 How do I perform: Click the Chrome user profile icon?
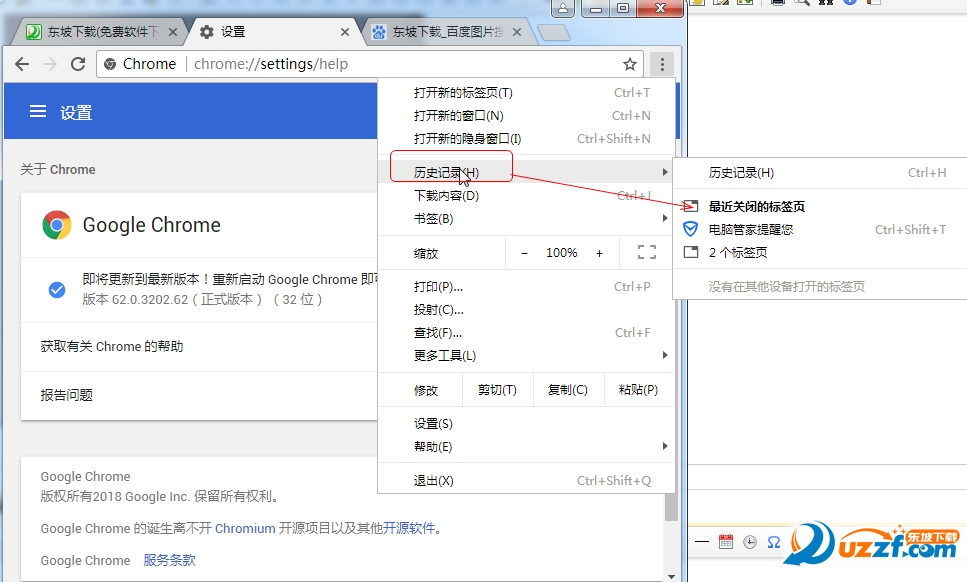(x=562, y=8)
